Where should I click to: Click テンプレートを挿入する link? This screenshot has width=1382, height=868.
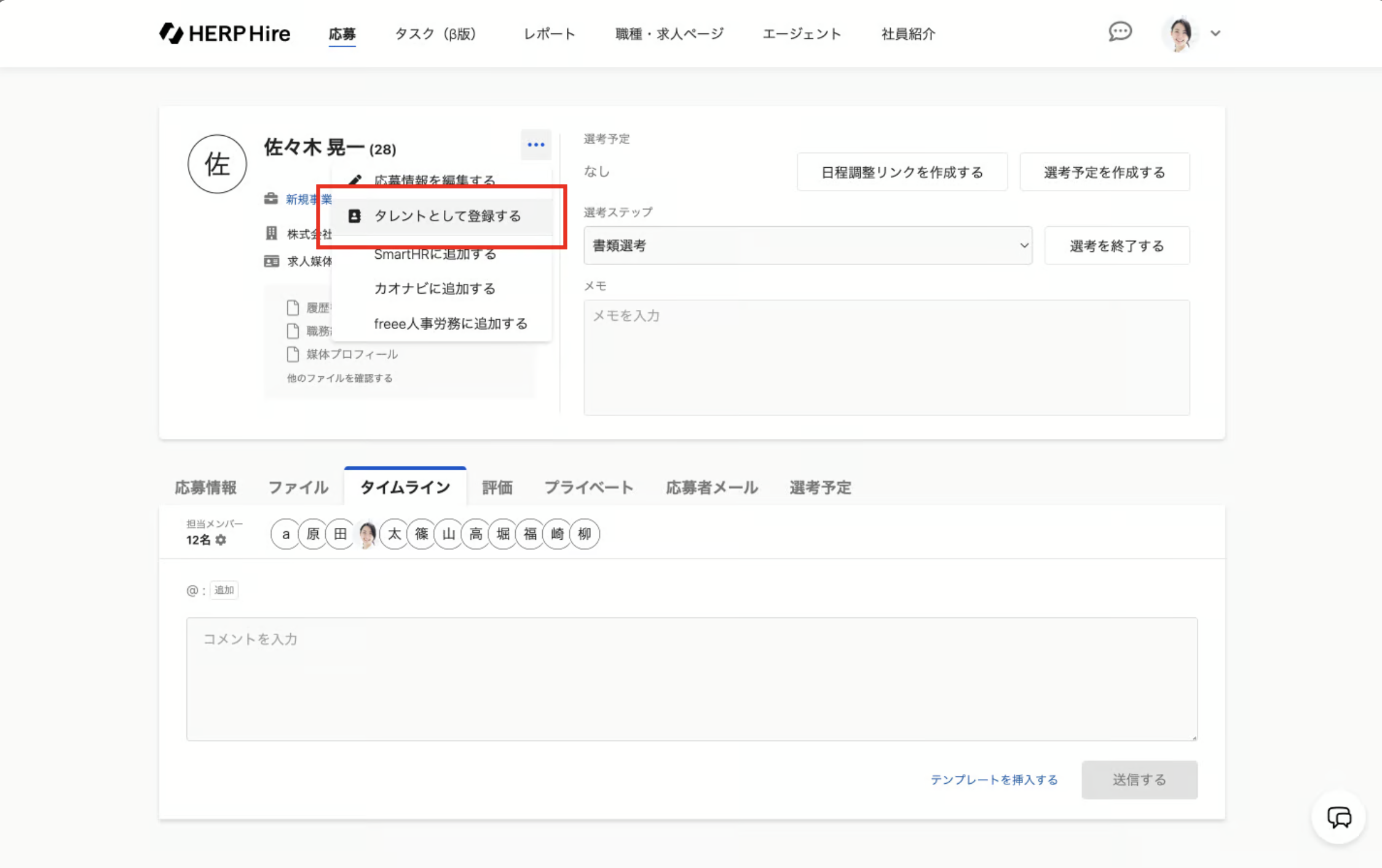(993, 779)
